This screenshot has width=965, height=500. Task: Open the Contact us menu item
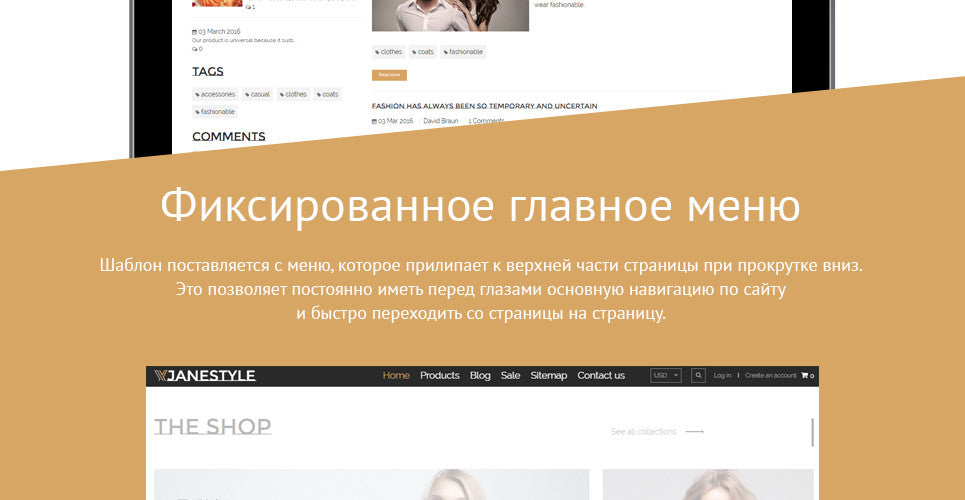601,375
